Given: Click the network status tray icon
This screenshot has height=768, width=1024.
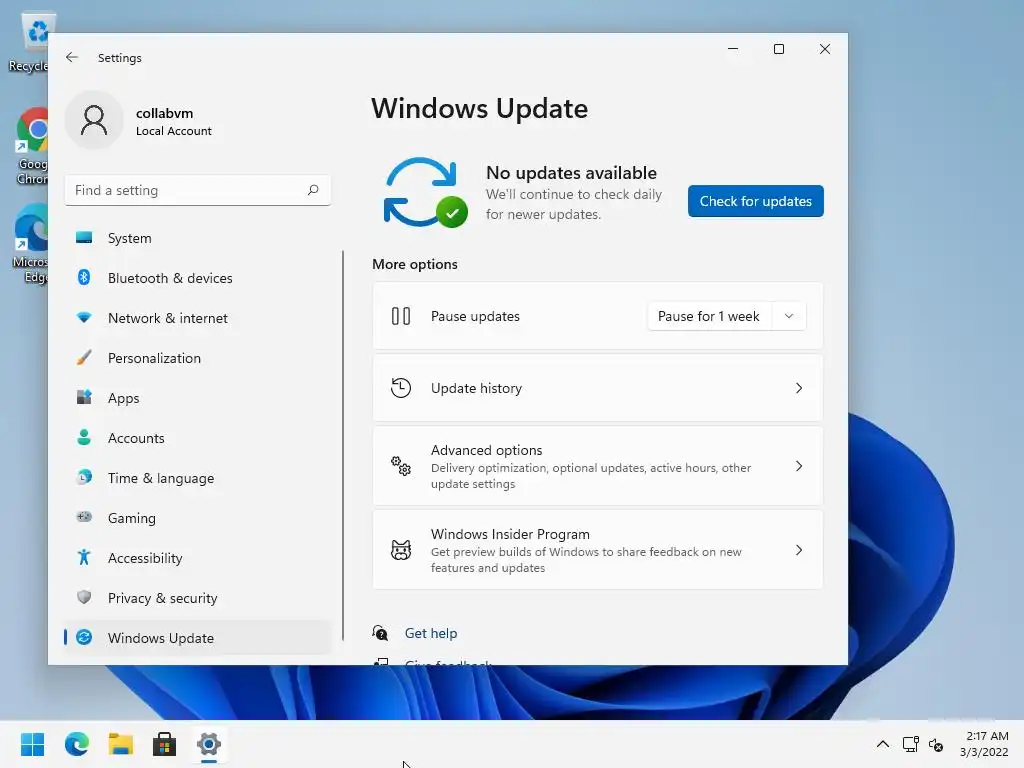Looking at the screenshot, I should coord(910,744).
